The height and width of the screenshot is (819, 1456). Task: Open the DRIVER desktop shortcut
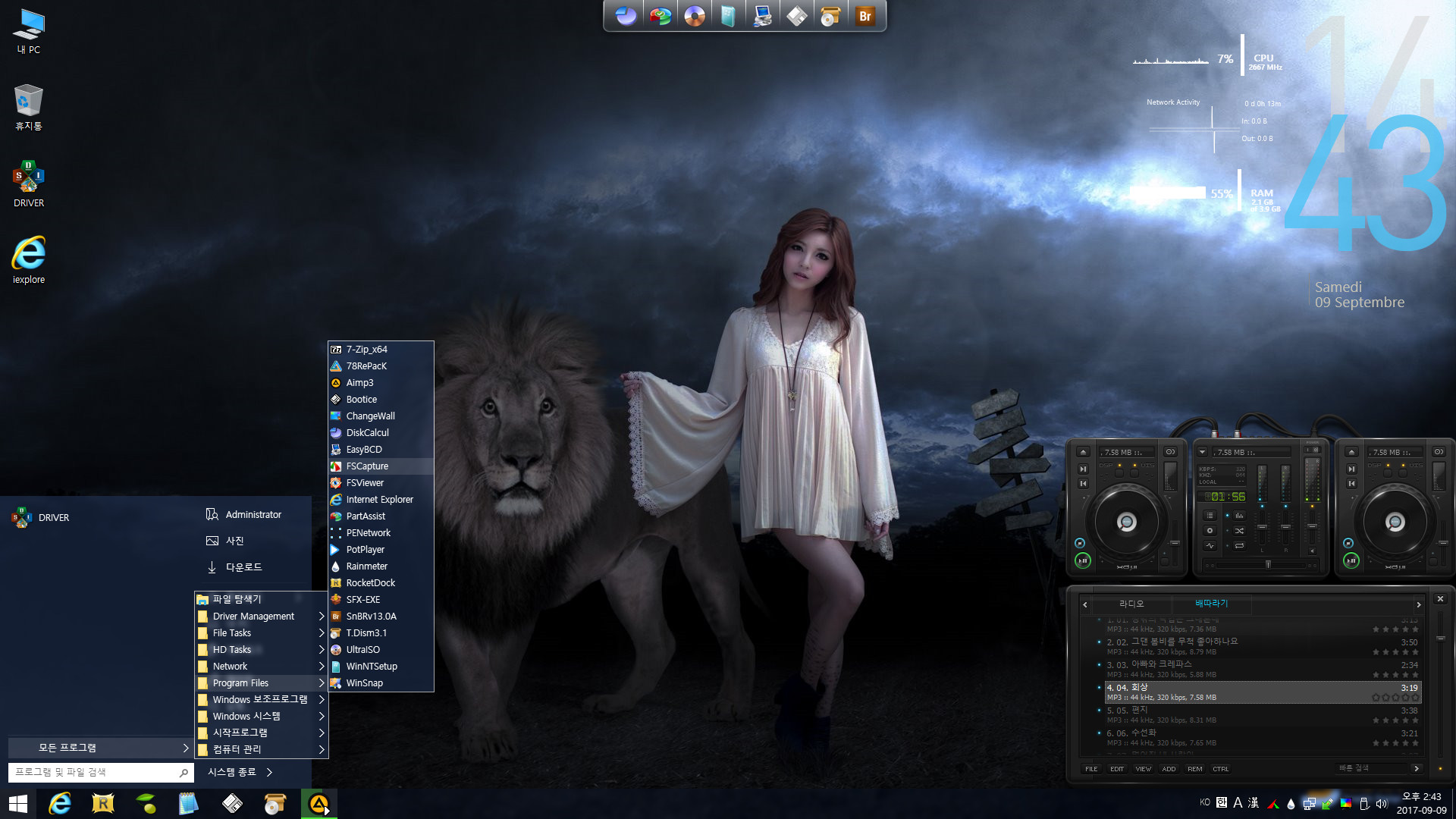point(29,184)
